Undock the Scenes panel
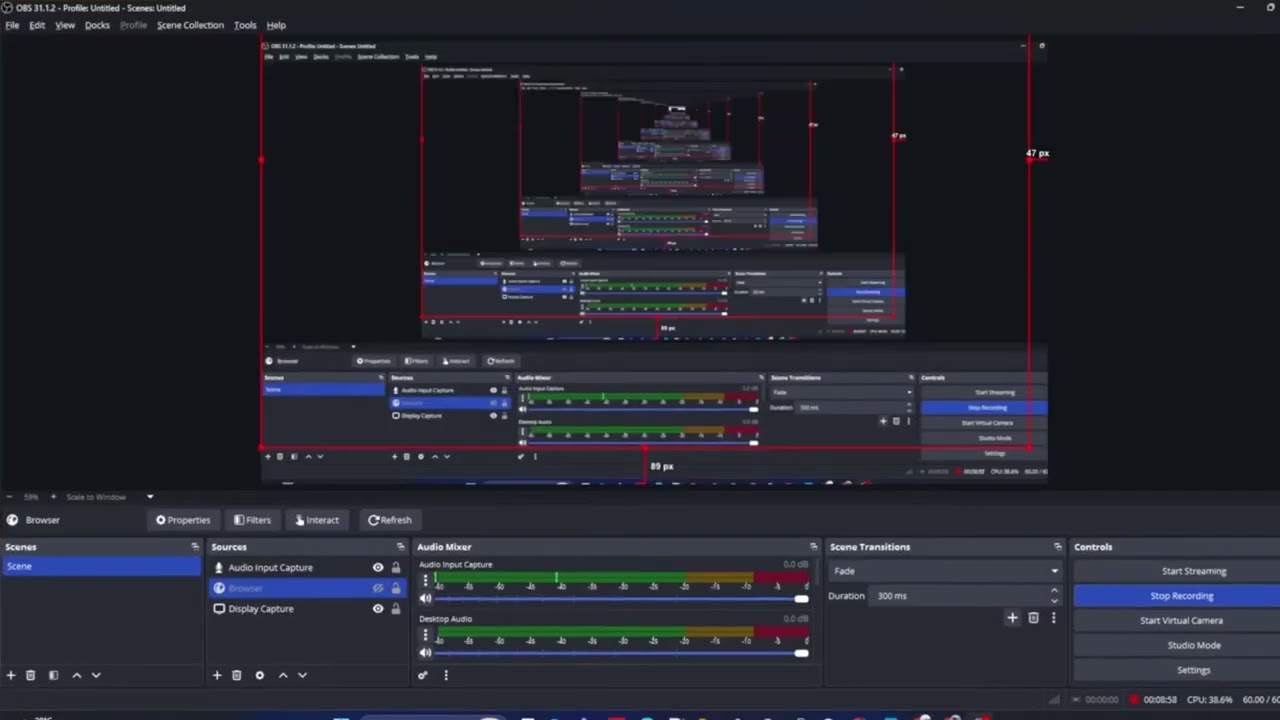 point(195,547)
